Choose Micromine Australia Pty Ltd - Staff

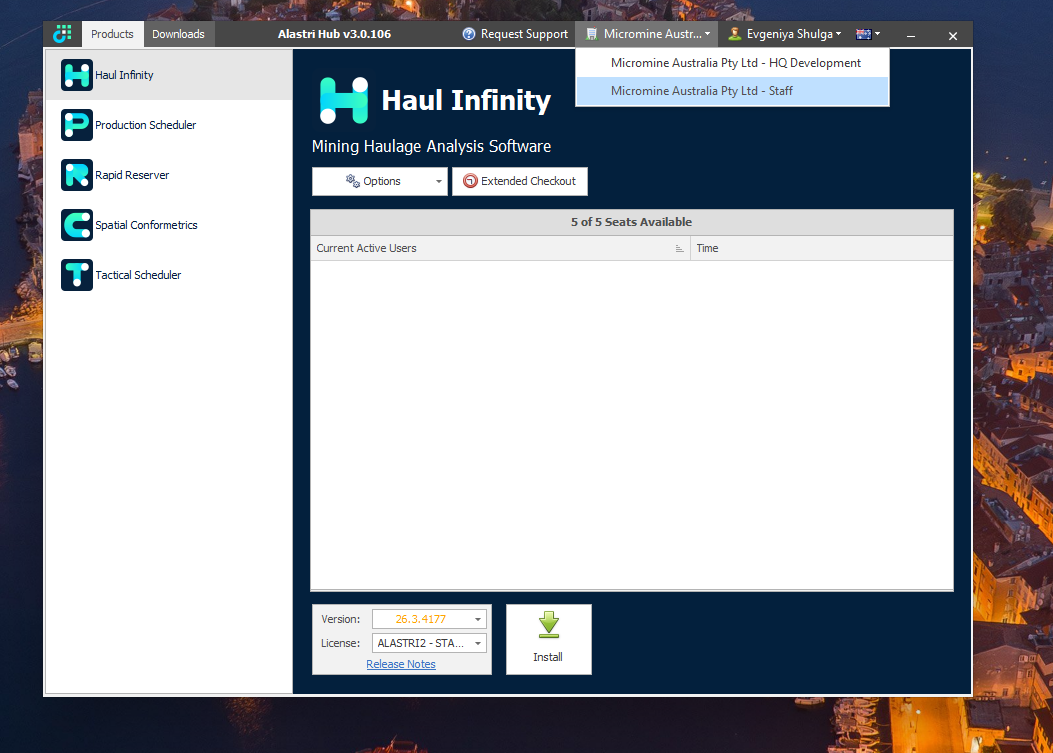(732, 91)
